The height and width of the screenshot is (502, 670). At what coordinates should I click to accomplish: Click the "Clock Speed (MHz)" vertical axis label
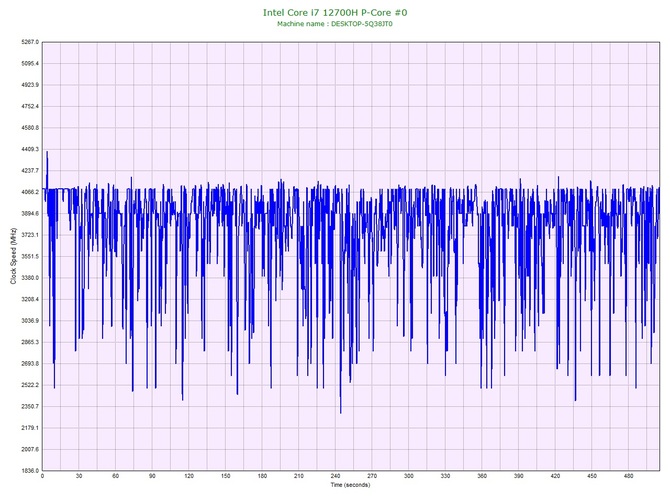point(11,256)
